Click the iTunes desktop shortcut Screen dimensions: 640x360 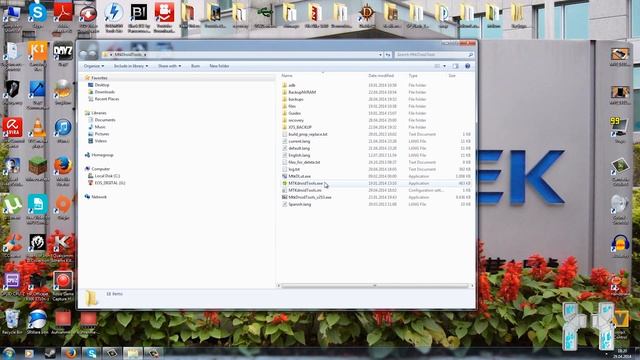(63, 129)
